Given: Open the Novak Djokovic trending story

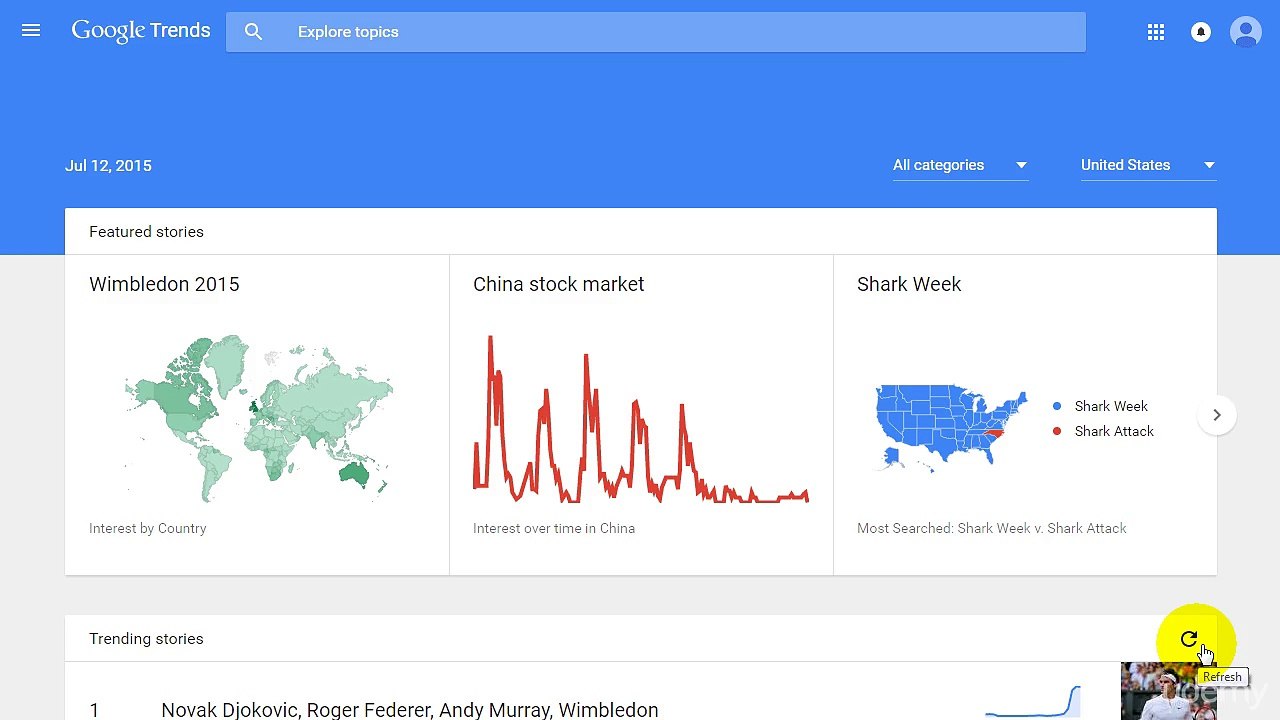Looking at the screenshot, I should pyautogui.click(x=409, y=710).
